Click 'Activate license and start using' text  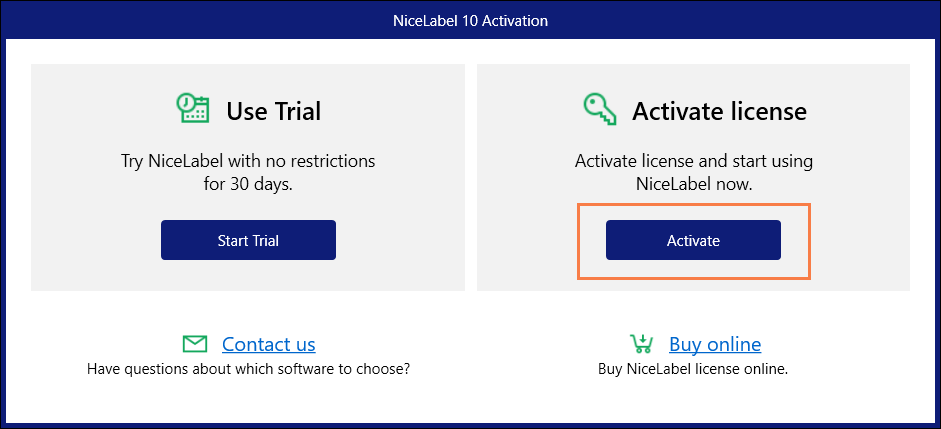pyautogui.click(x=694, y=161)
